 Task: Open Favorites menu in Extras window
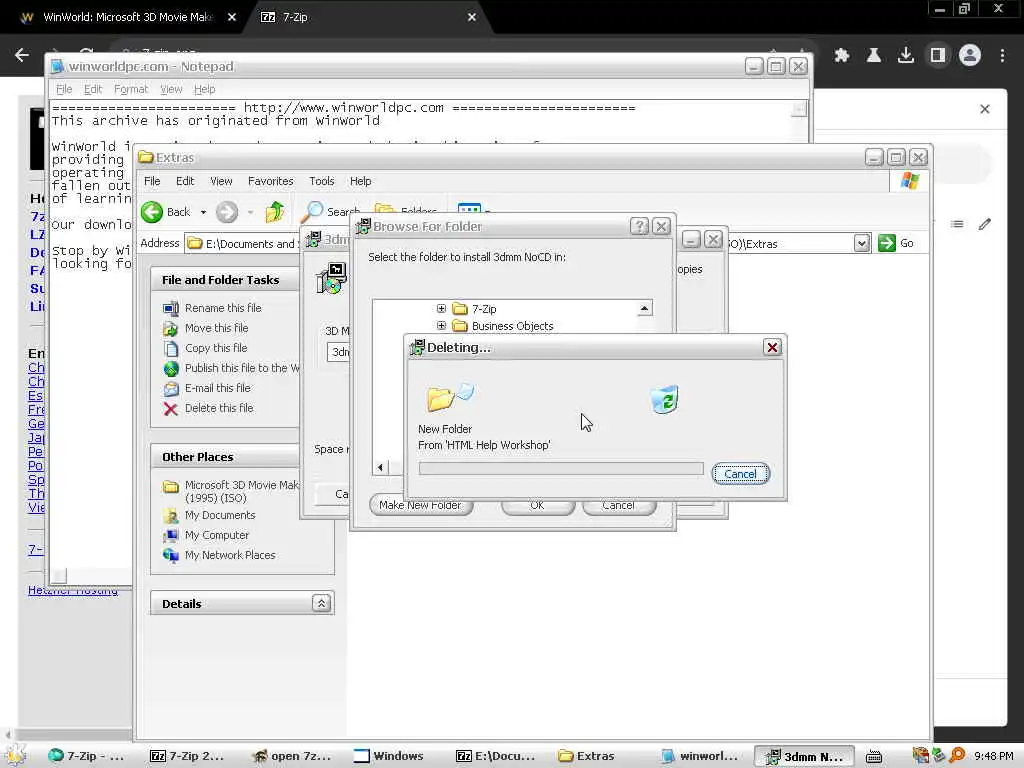[x=270, y=181]
